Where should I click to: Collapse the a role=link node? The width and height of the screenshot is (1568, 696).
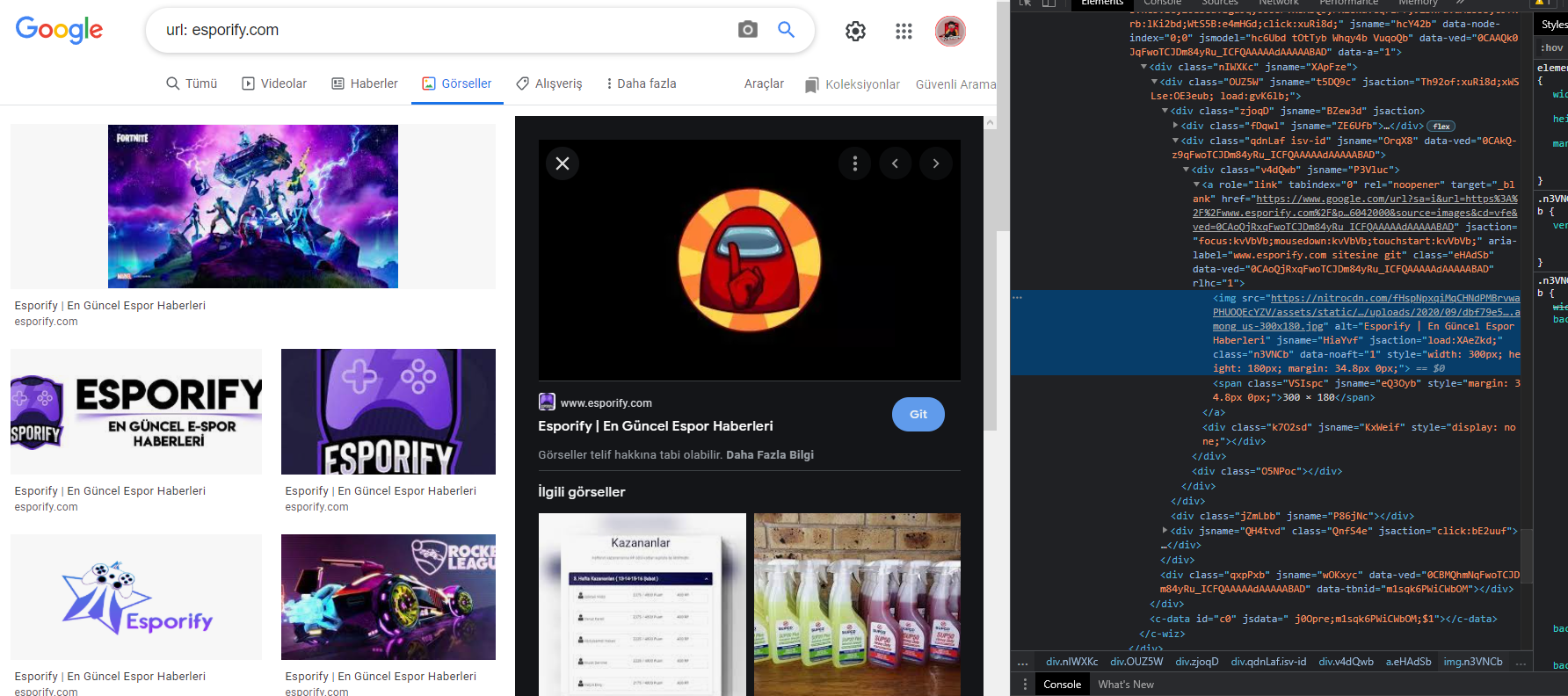click(x=1196, y=185)
